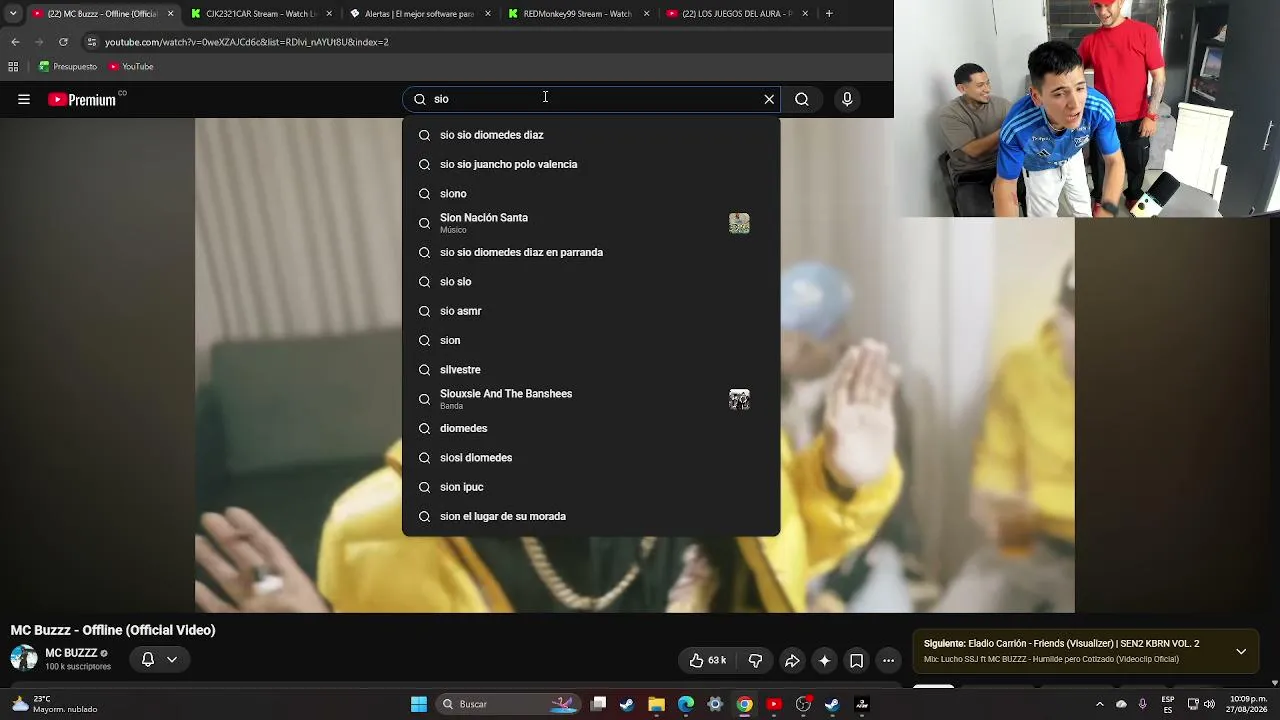Open more actions three-dot menu
The width and height of the screenshot is (1280, 720).
pos(888,660)
